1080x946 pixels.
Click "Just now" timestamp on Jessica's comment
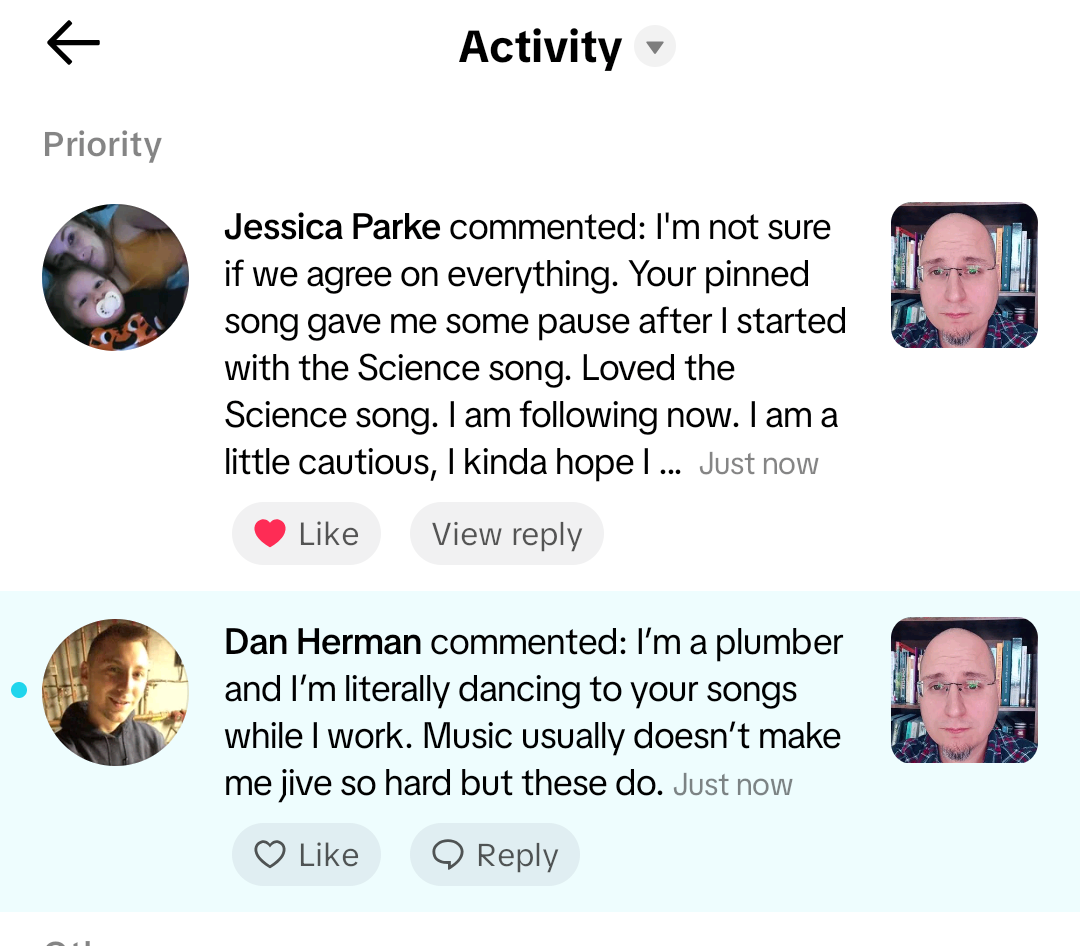(x=758, y=464)
